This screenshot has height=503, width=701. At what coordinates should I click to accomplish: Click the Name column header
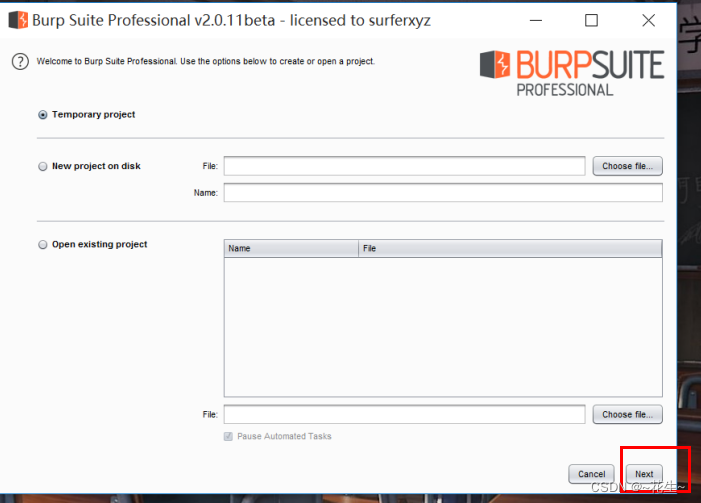tap(291, 249)
